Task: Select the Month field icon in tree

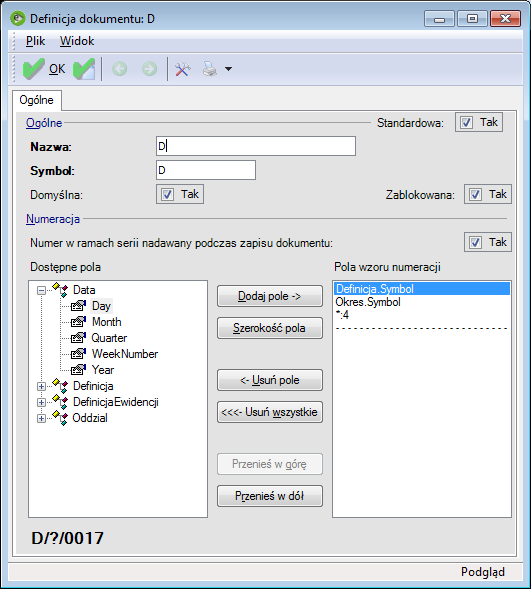Action: [x=78, y=322]
